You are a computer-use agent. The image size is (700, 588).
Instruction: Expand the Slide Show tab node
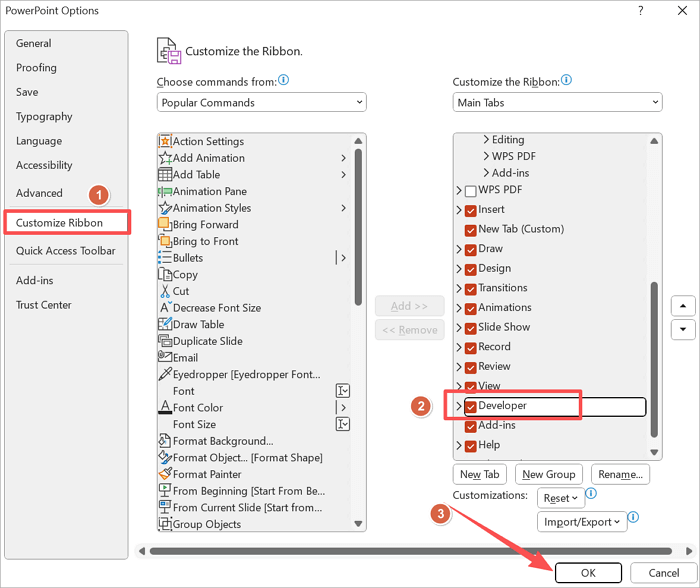point(459,327)
